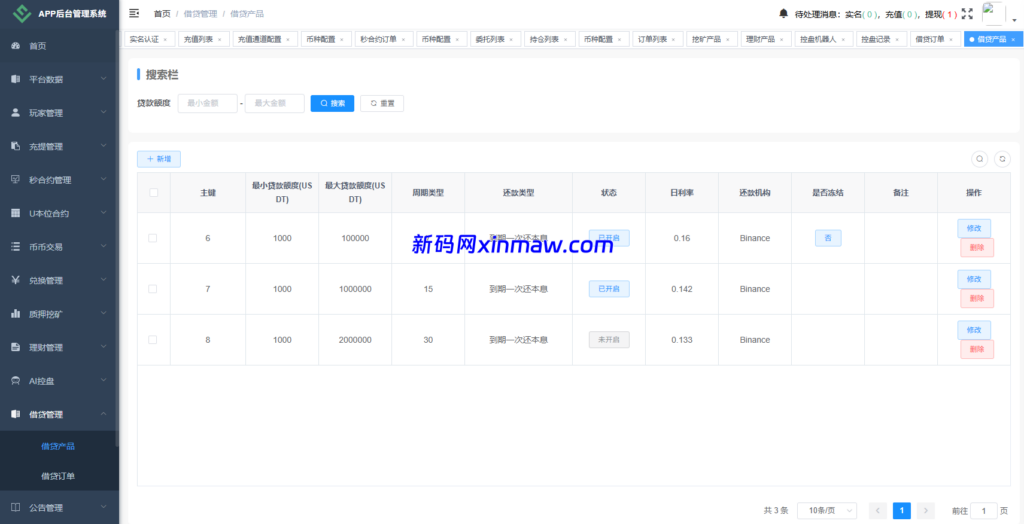Toggle the fullscreen icon in header
The height and width of the screenshot is (524, 1024).
[967, 13]
